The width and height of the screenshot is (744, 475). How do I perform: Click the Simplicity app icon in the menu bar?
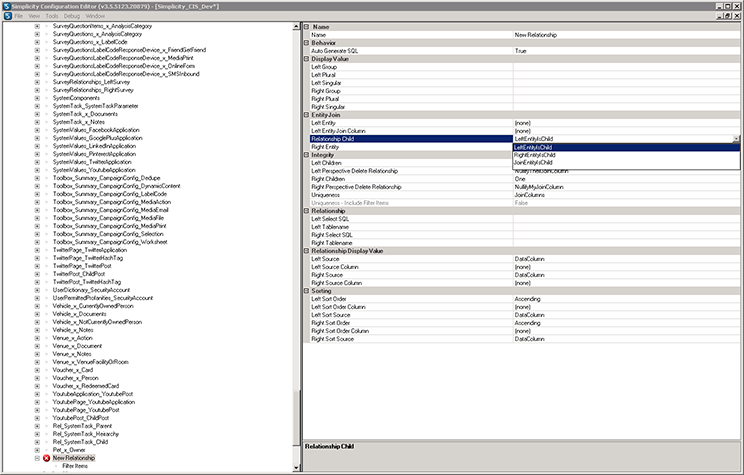point(8,16)
